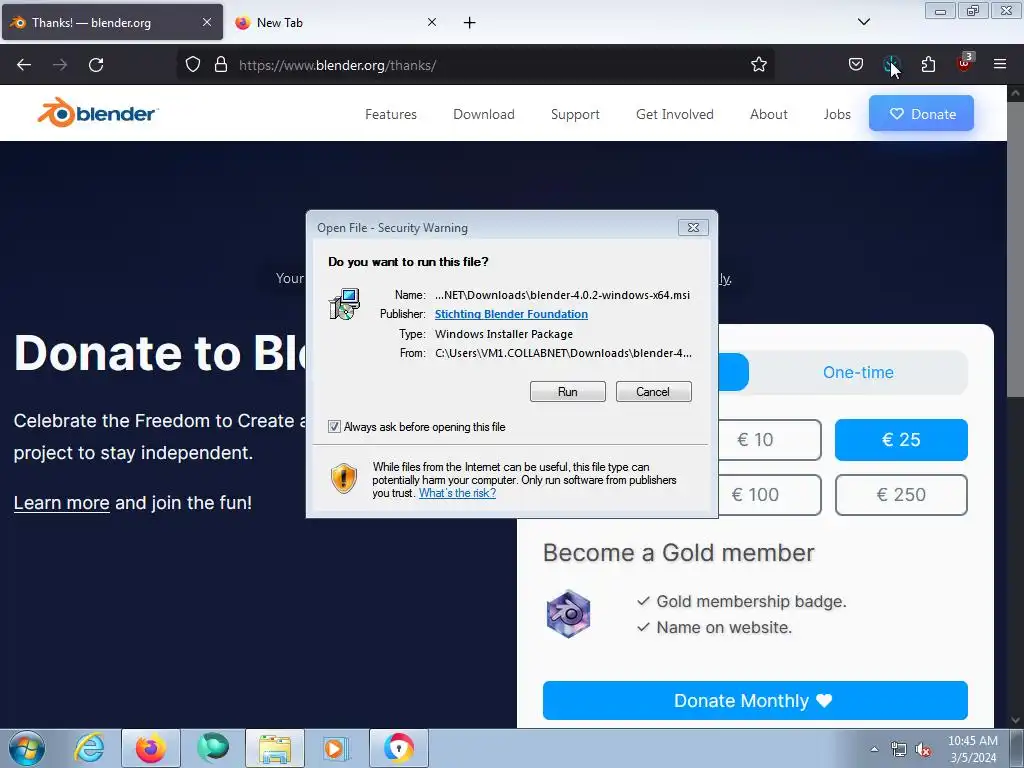Open the Support nav item
The height and width of the screenshot is (768, 1024).
pyautogui.click(x=575, y=114)
